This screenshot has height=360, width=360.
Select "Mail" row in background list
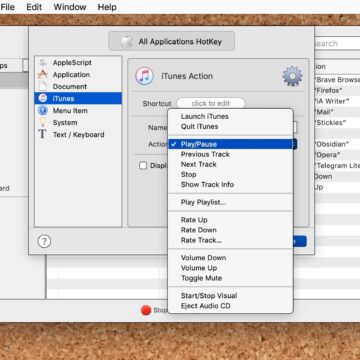tap(337, 112)
